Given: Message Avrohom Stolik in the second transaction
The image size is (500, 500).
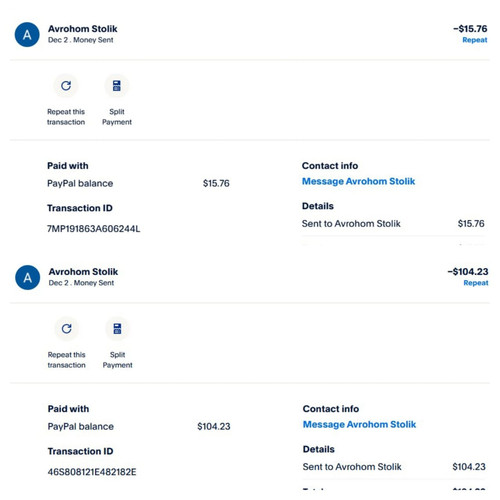Looking at the screenshot, I should [359, 424].
